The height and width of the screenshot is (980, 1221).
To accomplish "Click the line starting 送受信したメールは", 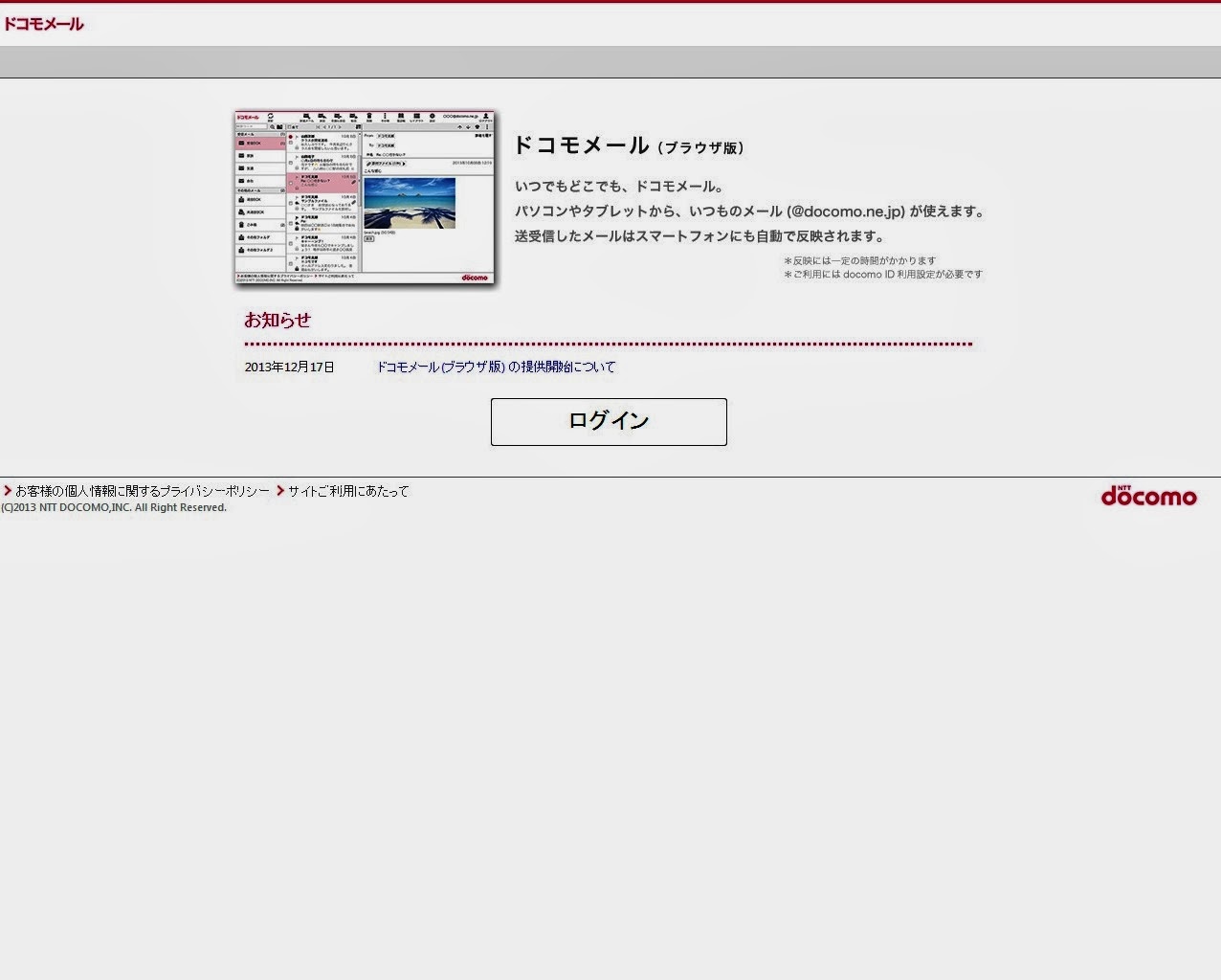I will 699,236.
